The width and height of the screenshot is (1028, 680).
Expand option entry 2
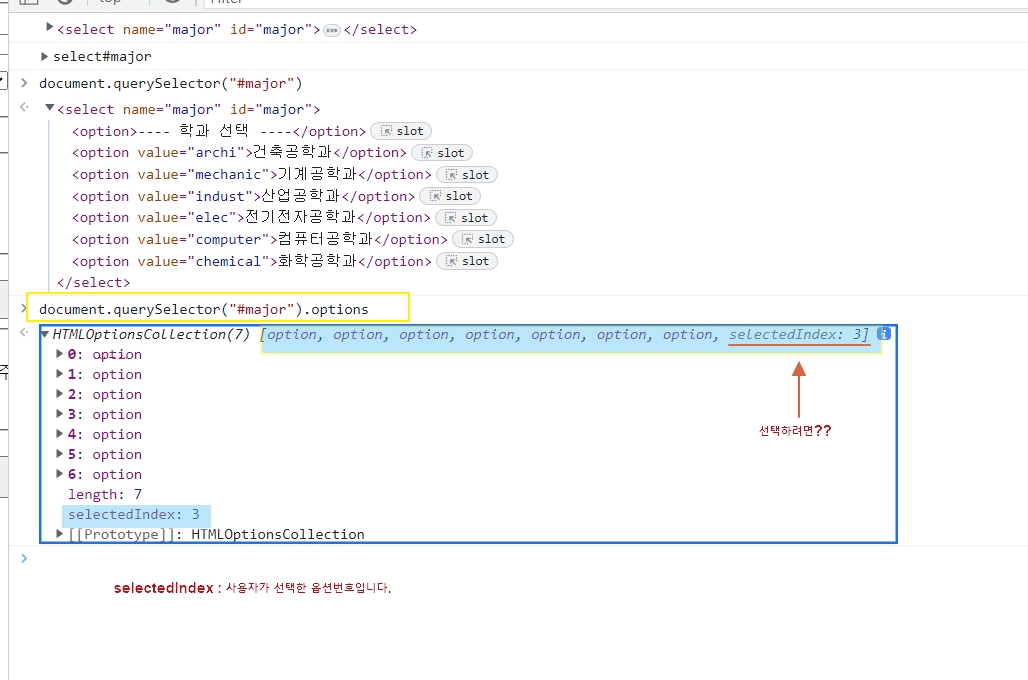click(x=59, y=393)
